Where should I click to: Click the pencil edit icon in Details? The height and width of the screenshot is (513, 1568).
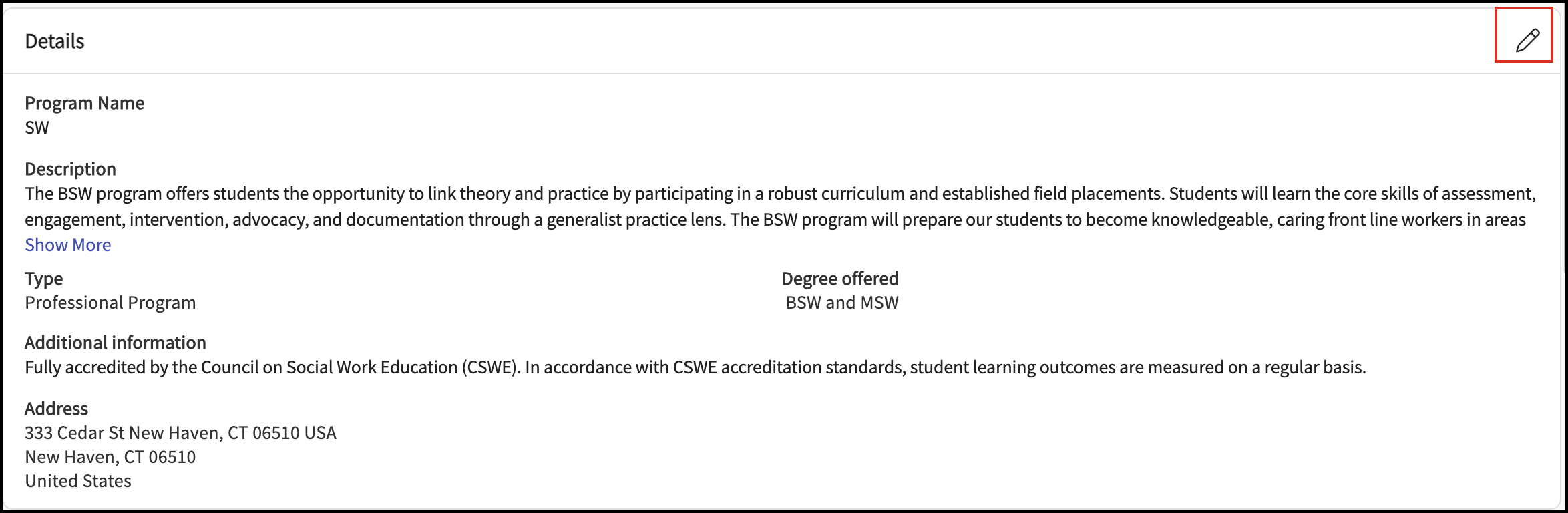(1527, 41)
